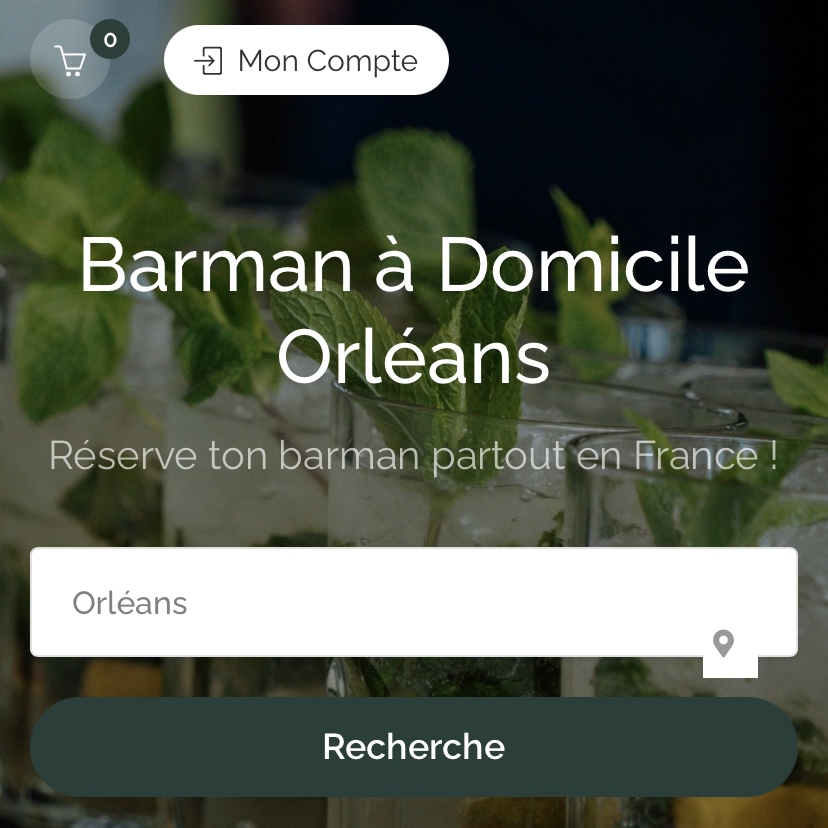Click the Barman à Domicile heading text
This screenshot has width=828, height=828.
pyautogui.click(x=413, y=264)
